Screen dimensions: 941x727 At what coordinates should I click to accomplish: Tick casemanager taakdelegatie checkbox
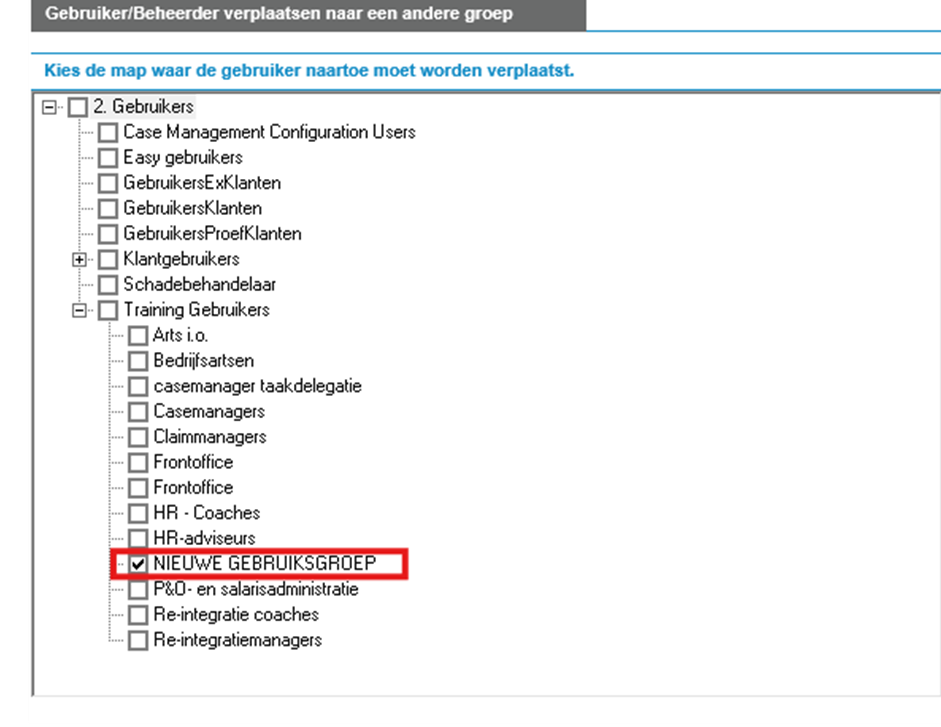[138, 387]
